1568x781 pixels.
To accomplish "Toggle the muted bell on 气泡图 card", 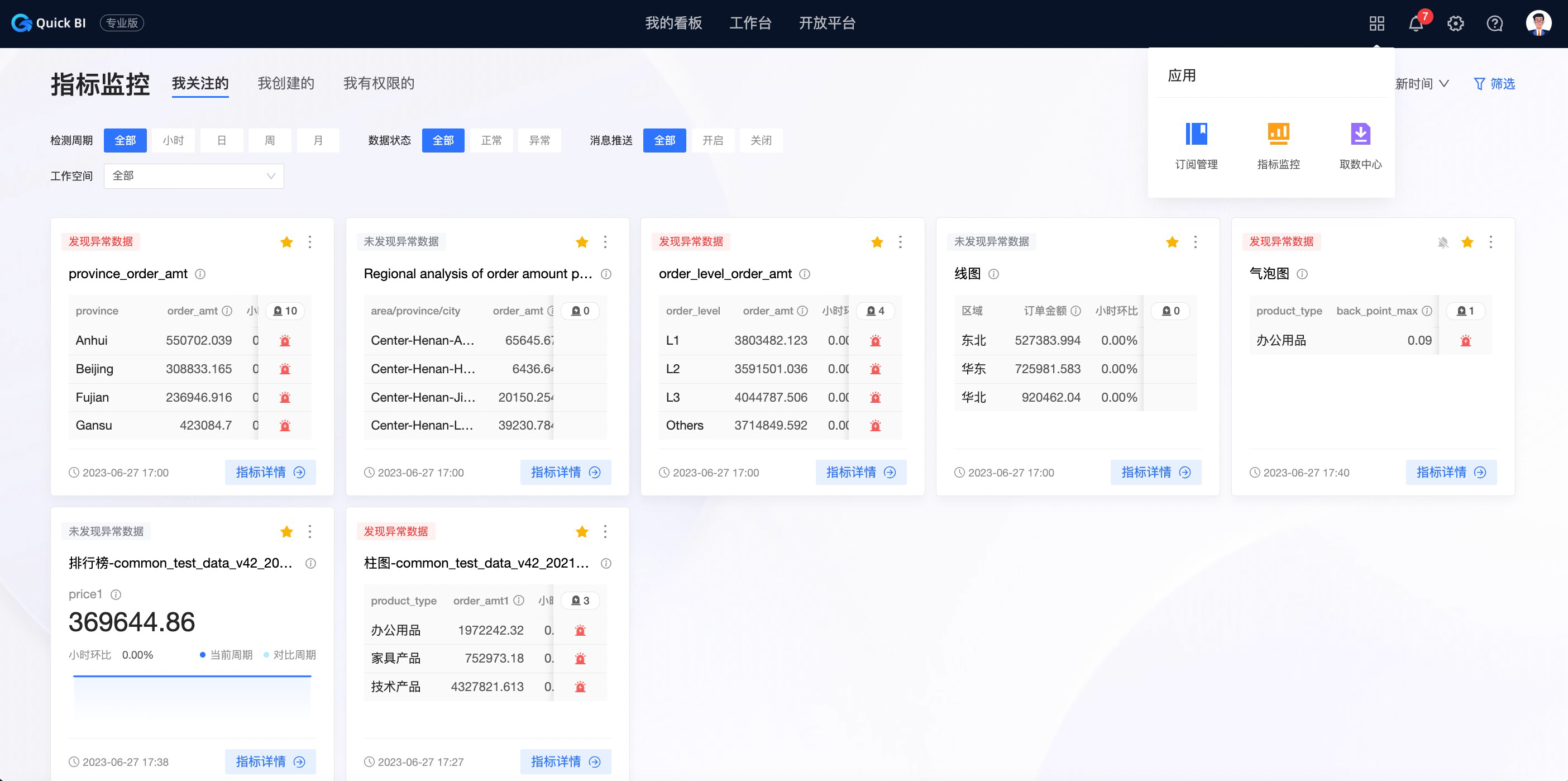I will click(1443, 242).
